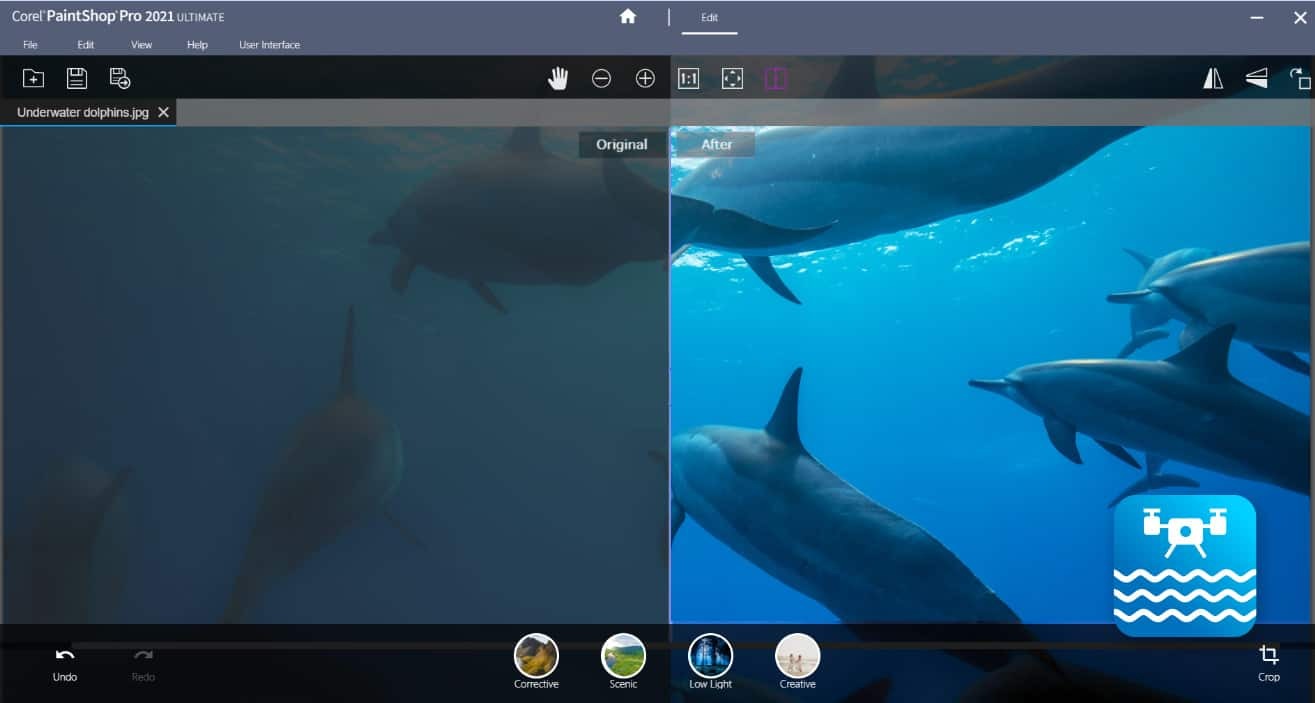Set zoom to 1:1 actual size
This screenshot has height=703, width=1315.
click(x=688, y=79)
